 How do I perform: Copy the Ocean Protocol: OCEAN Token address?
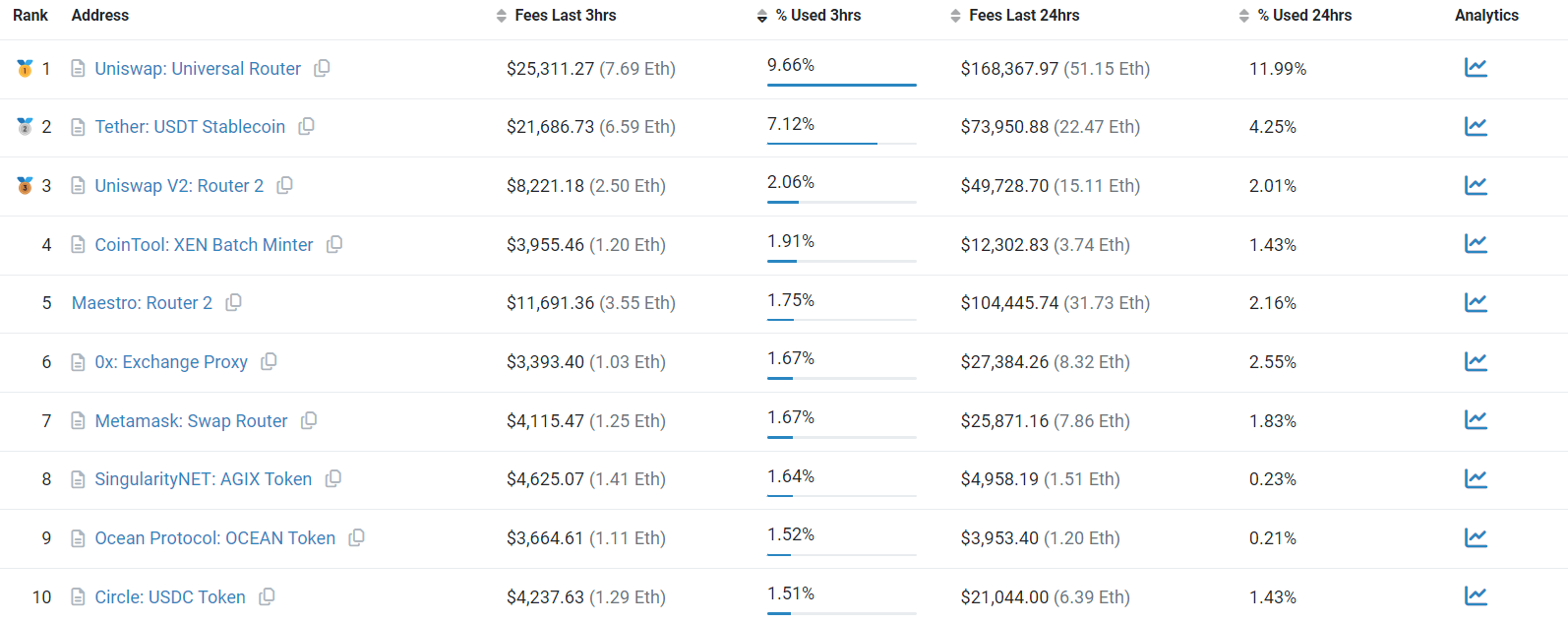tap(356, 537)
